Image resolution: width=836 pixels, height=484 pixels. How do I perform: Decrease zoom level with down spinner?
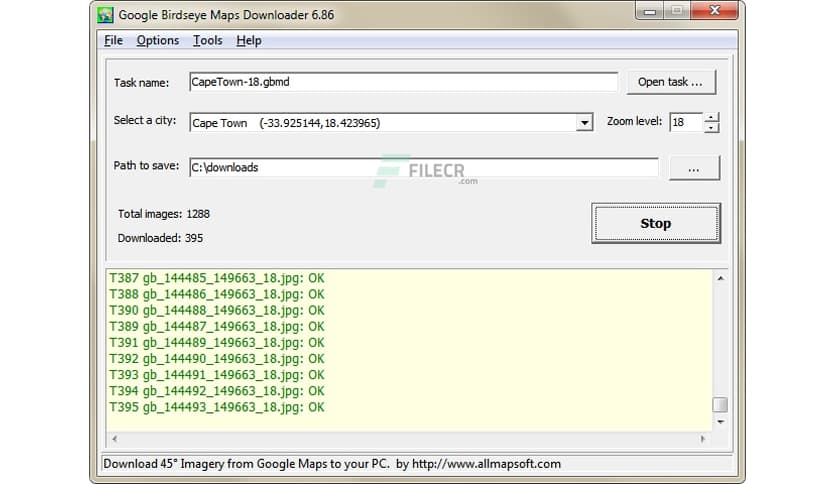pyautogui.click(x=711, y=127)
